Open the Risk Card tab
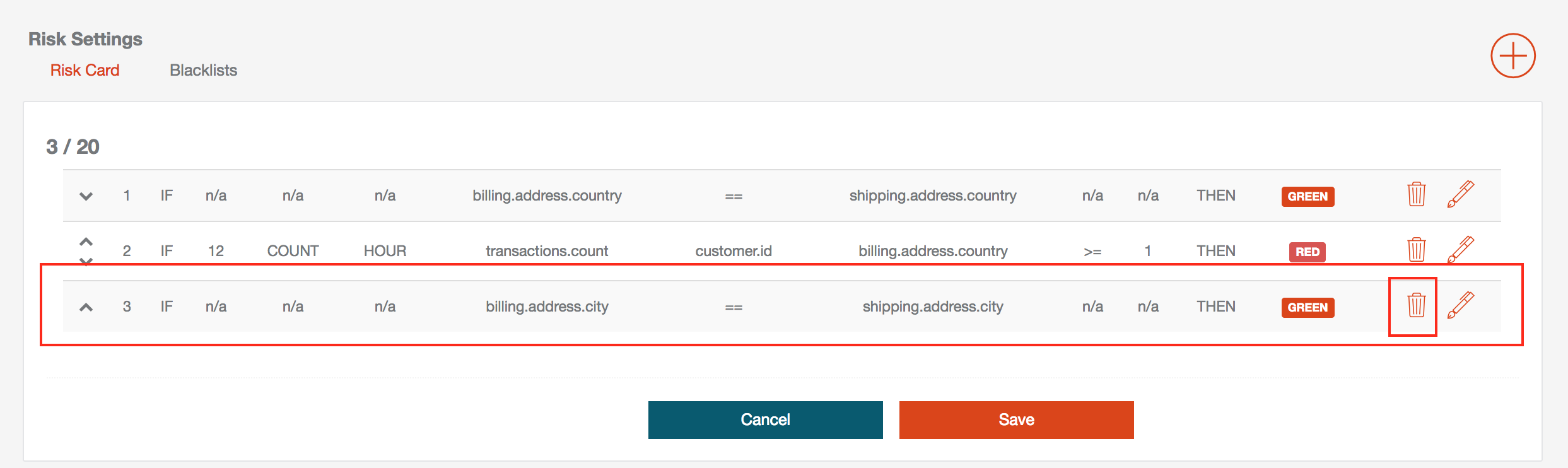Viewport: 1568px width, 468px height. pyautogui.click(x=85, y=70)
